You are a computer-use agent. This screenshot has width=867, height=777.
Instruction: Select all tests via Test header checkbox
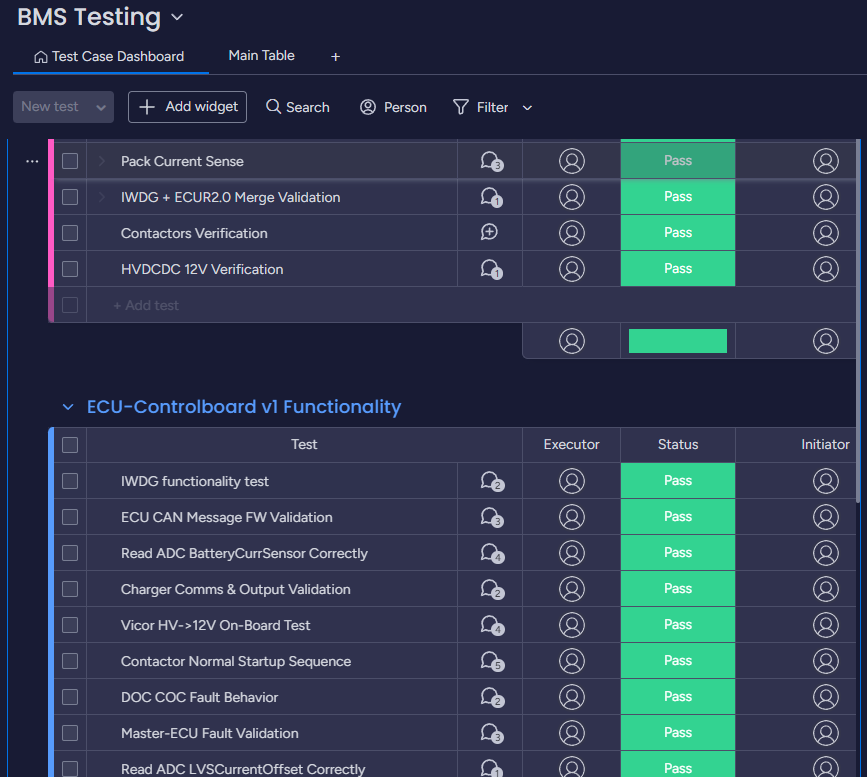coord(70,445)
